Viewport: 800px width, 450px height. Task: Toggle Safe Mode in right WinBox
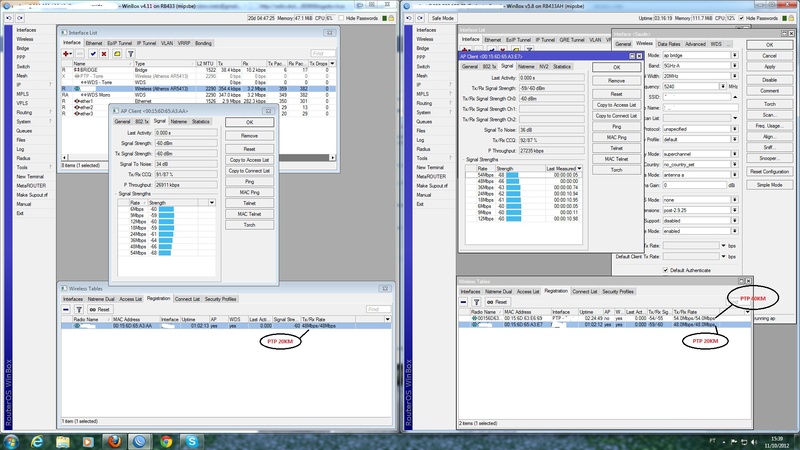[442, 18]
